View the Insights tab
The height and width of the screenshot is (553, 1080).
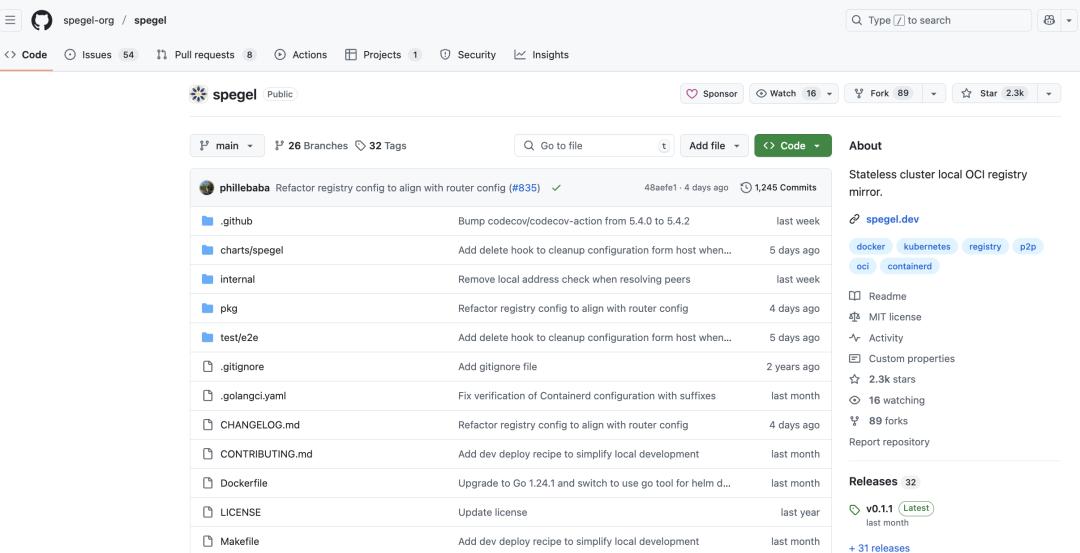(541, 54)
